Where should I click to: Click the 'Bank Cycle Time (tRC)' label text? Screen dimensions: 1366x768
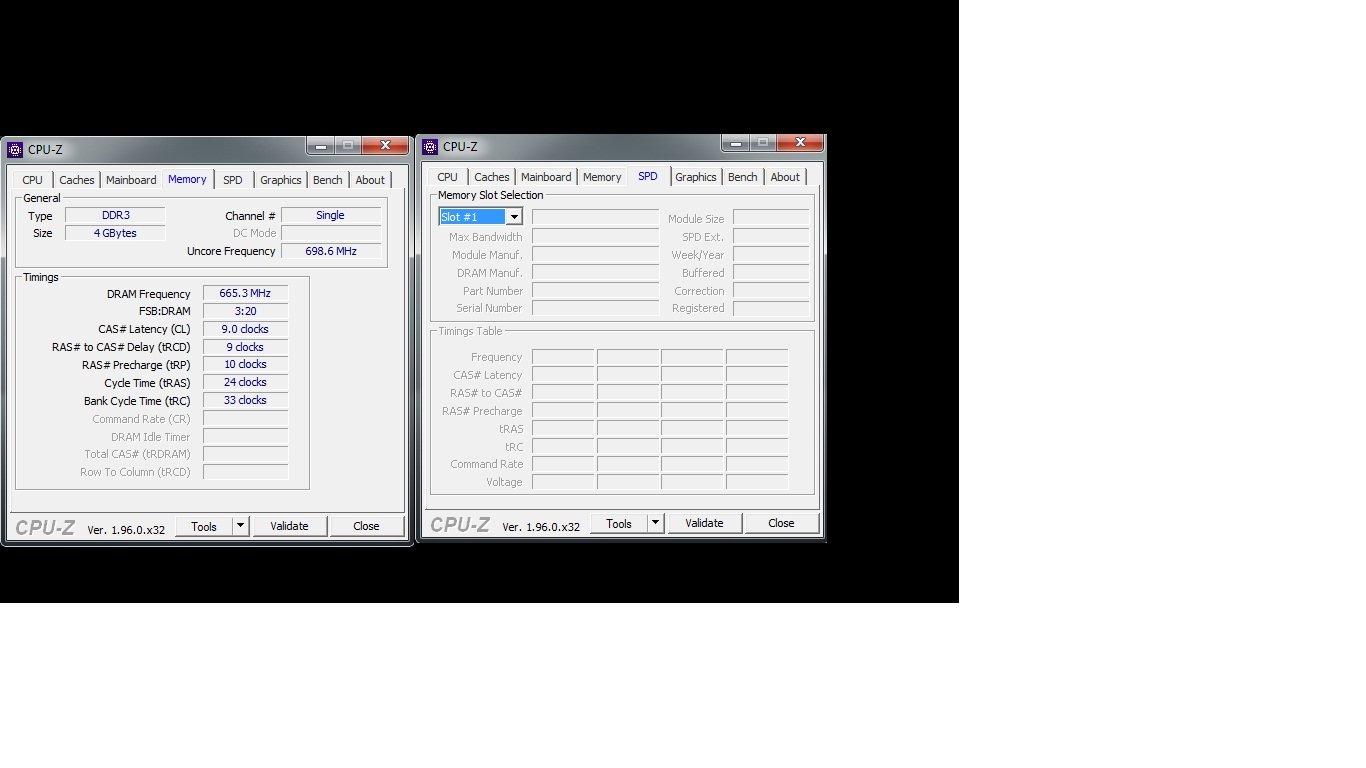[137, 401]
